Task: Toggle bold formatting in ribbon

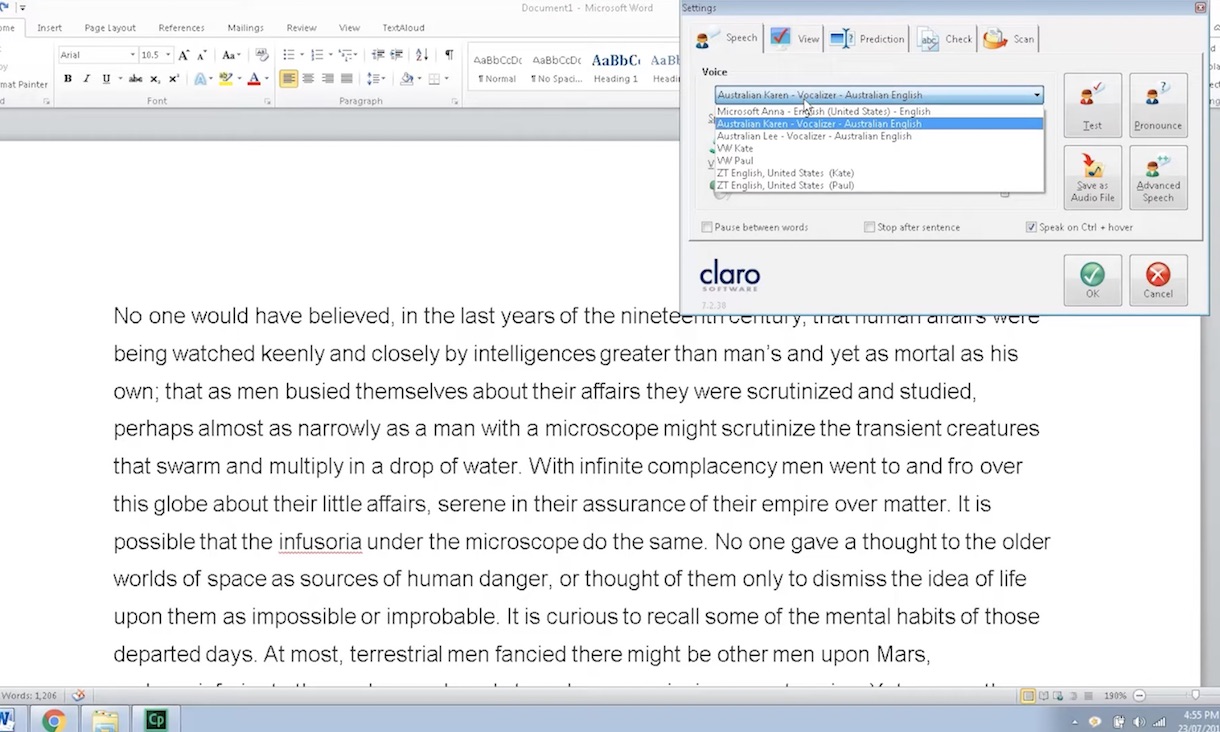Action: [x=68, y=79]
